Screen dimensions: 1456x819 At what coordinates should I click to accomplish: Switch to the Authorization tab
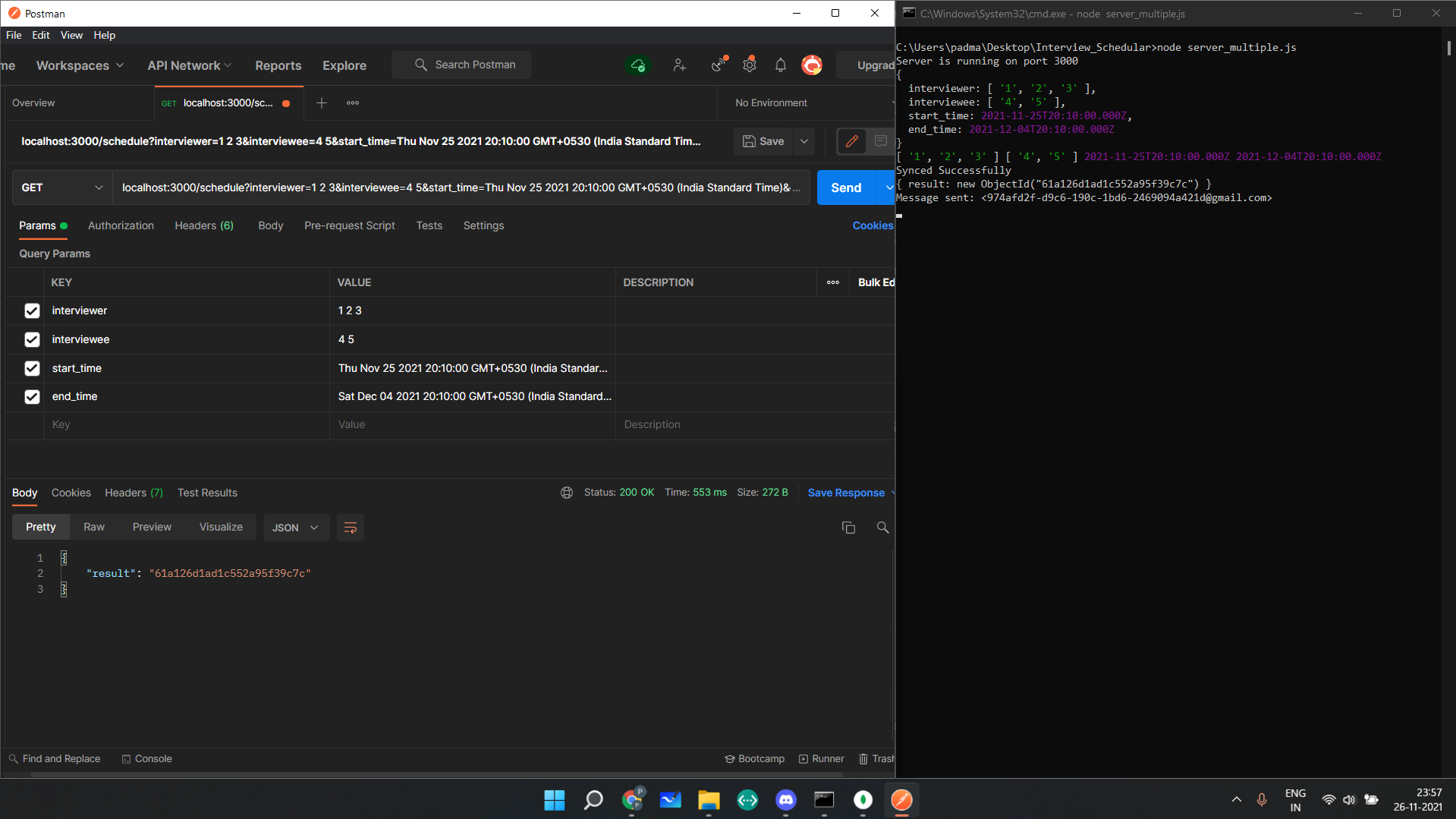[121, 225]
